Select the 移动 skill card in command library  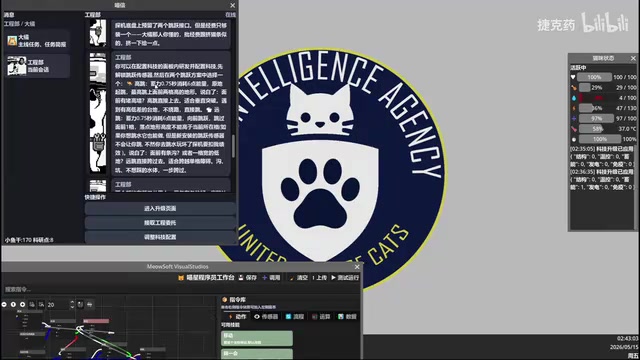coord(257,338)
